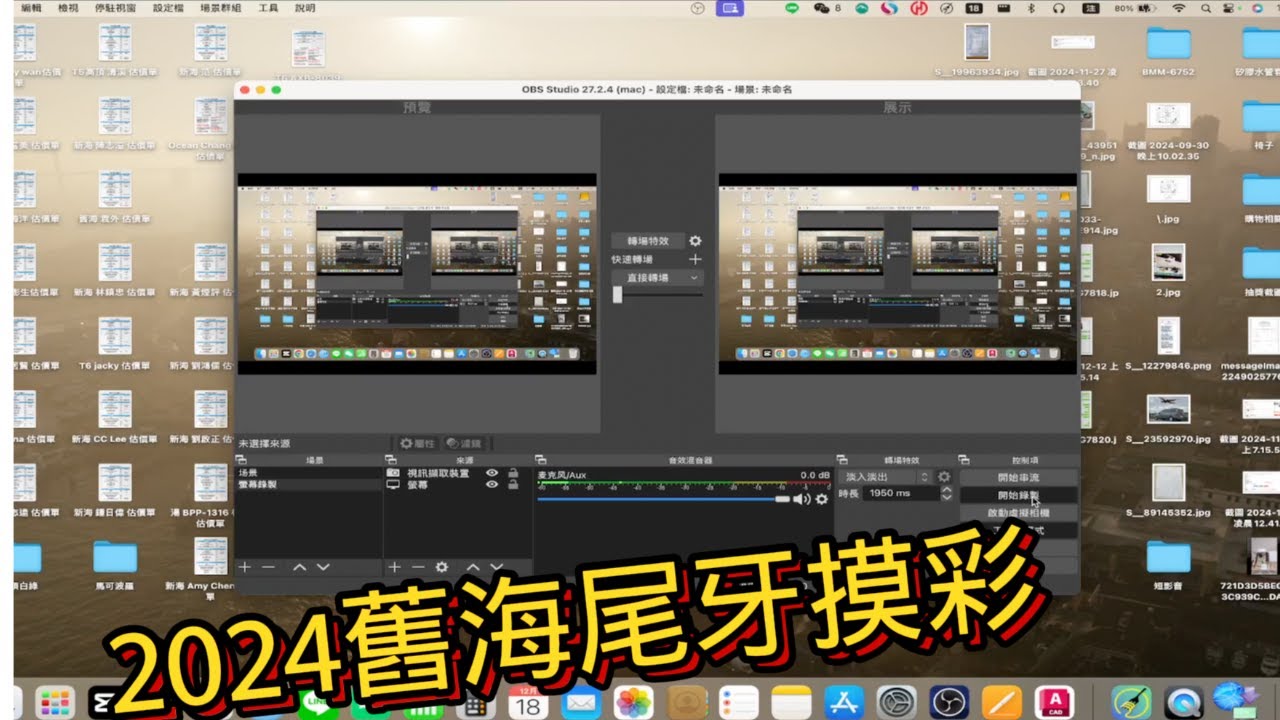Add a new scene with the plus icon
This screenshot has width=1280, height=720.
coord(245,567)
